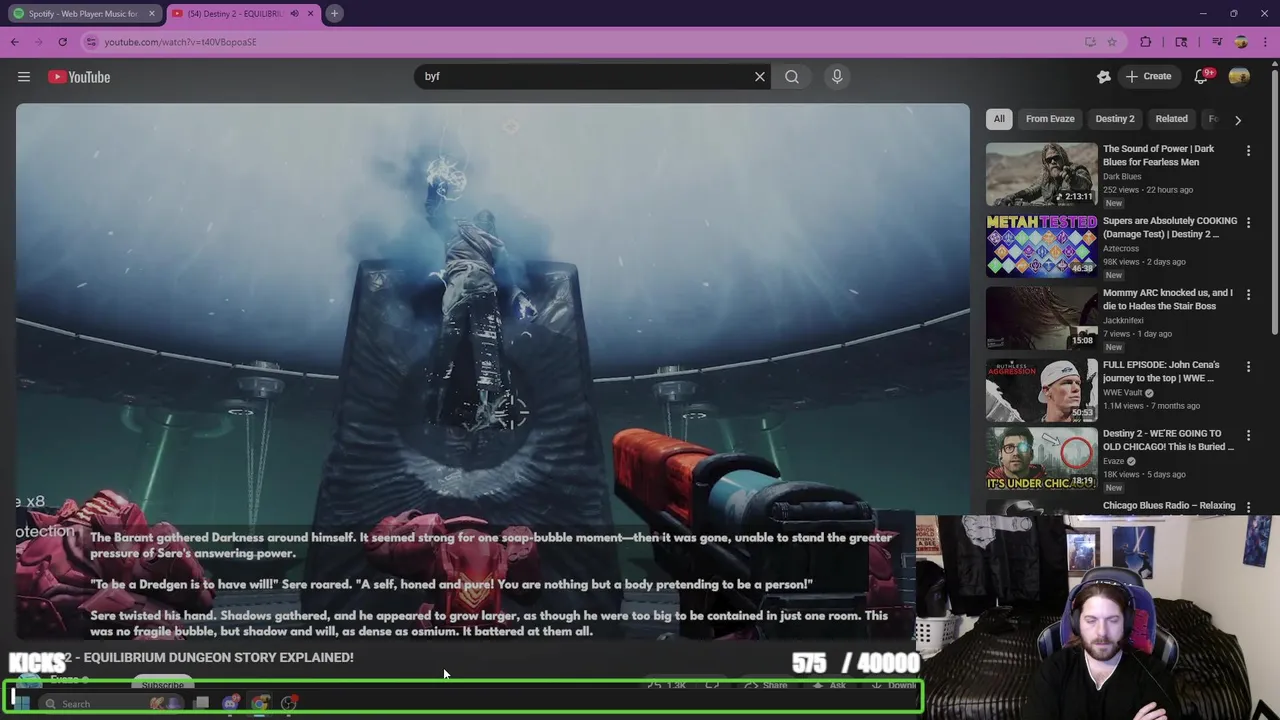Open the IT'S UNDER CHICAGO thumbnail
1280x720 pixels.
tap(1041, 459)
